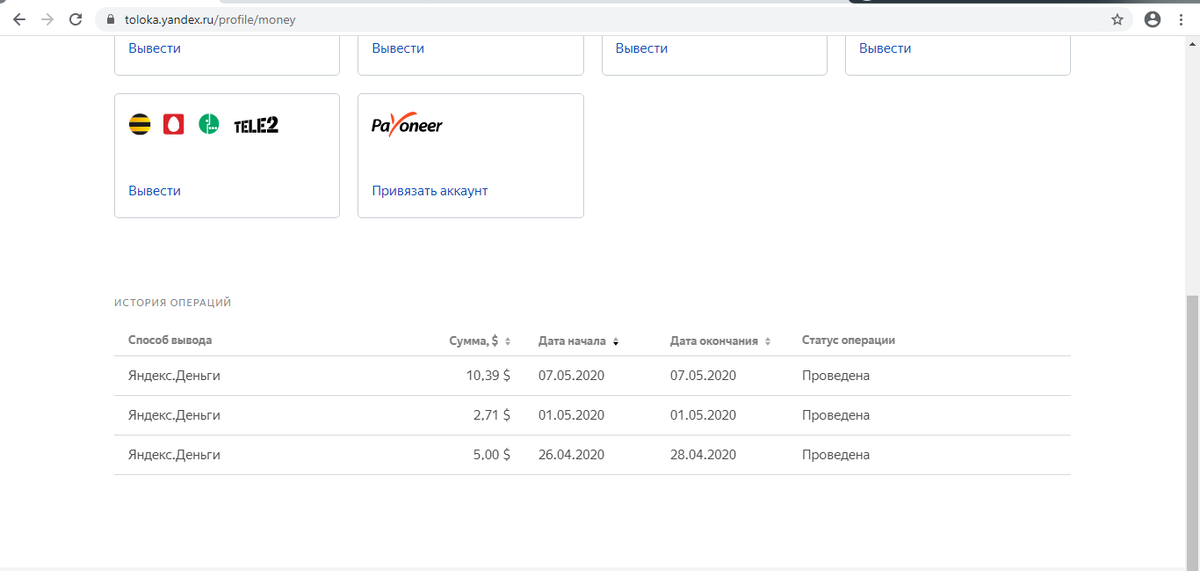Click Привязать аккаунт under Payoneer
The height and width of the screenshot is (571, 1200).
click(x=430, y=190)
